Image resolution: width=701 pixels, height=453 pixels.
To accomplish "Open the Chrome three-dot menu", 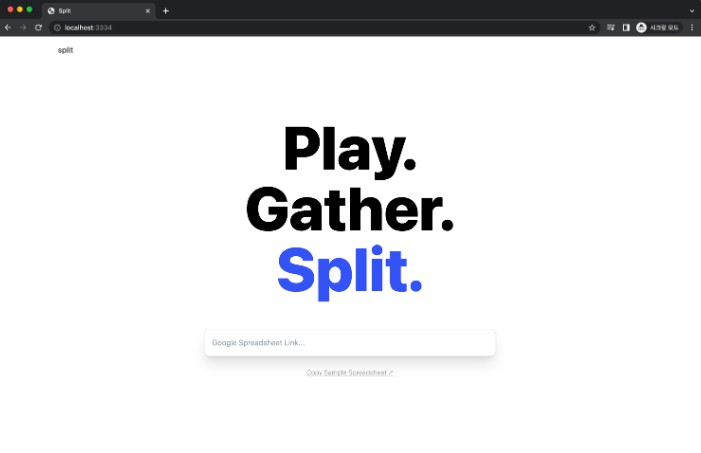I will pos(692,28).
